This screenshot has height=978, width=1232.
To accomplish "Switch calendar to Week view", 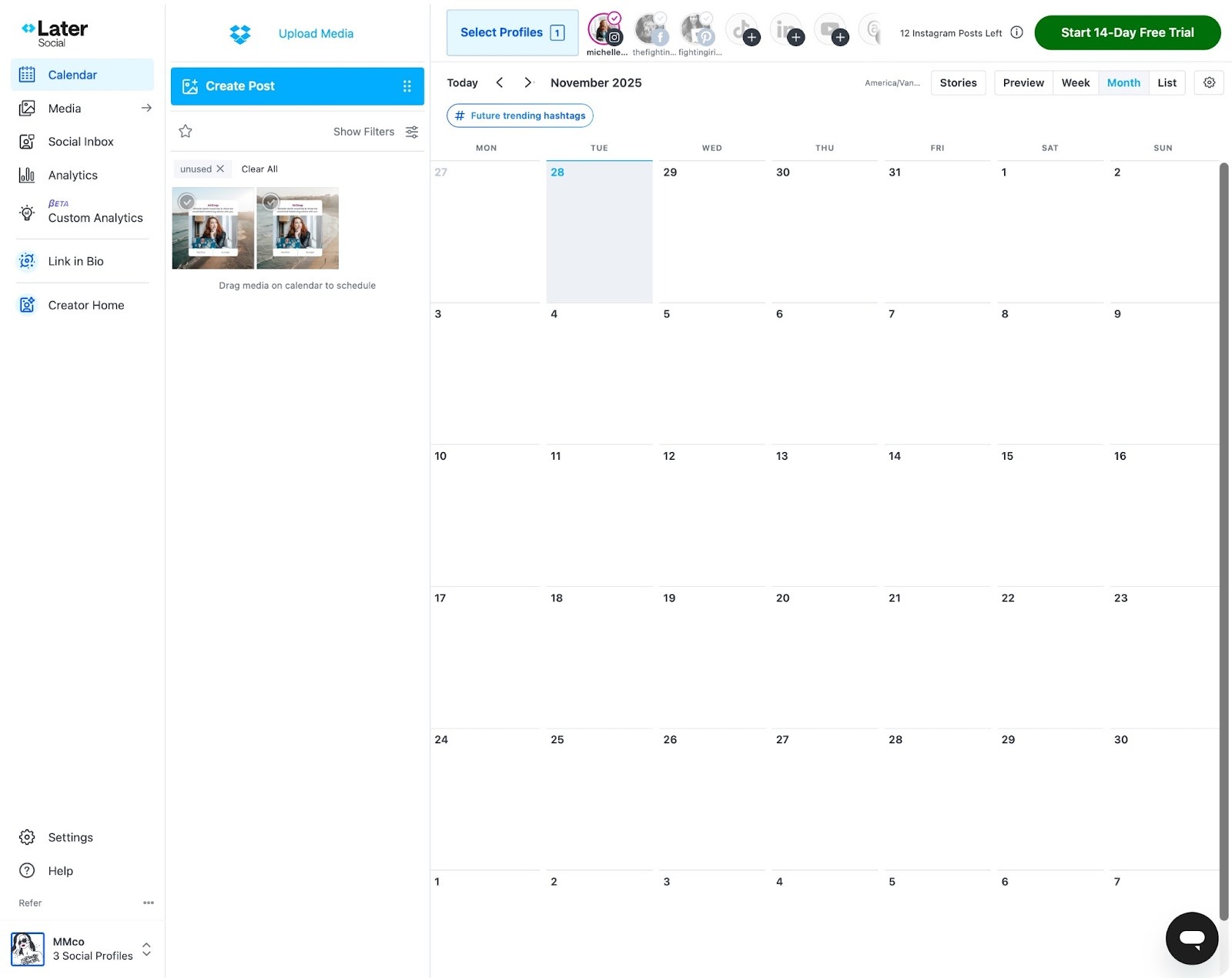I will (1076, 82).
